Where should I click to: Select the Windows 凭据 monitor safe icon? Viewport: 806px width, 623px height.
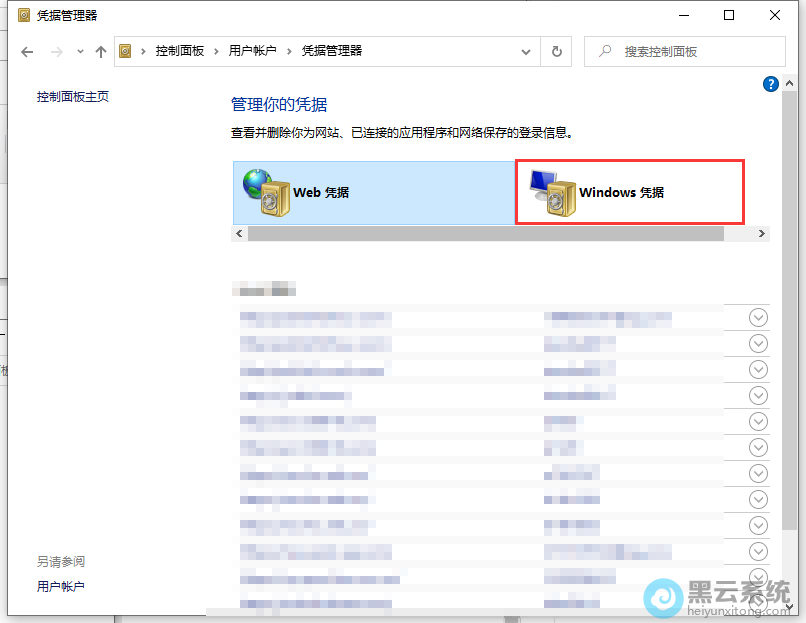pyautogui.click(x=548, y=192)
